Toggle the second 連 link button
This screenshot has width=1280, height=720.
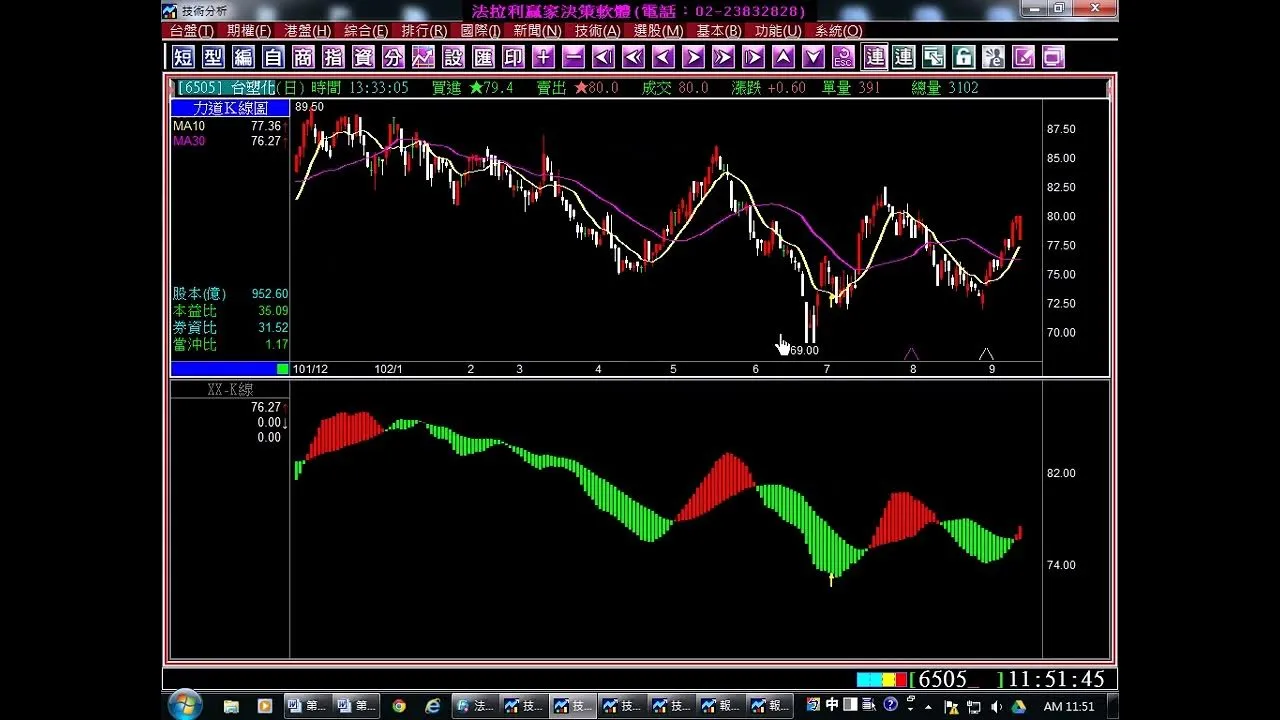pos(903,57)
